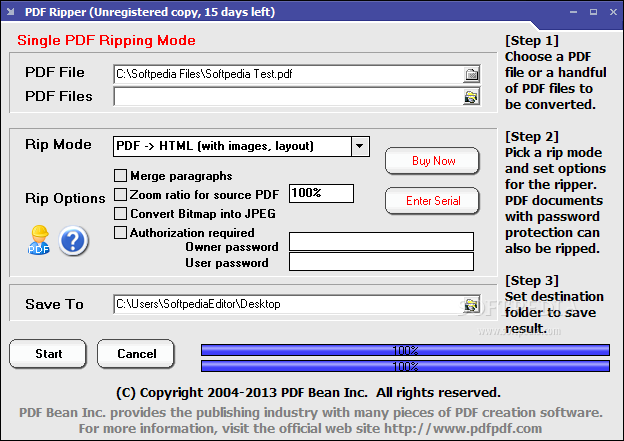Browse for a single PDF File
624x441 pixels.
pos(472,74)
